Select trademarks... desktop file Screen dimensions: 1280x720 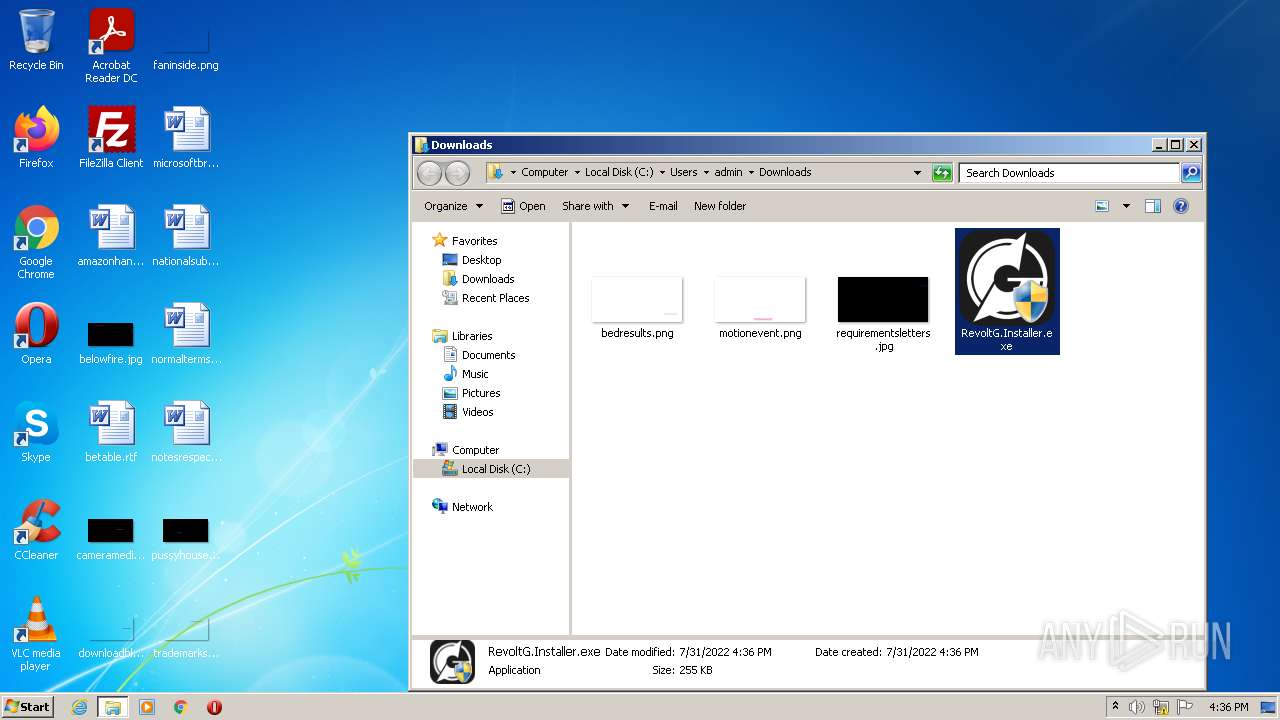(x=186, y=636)
